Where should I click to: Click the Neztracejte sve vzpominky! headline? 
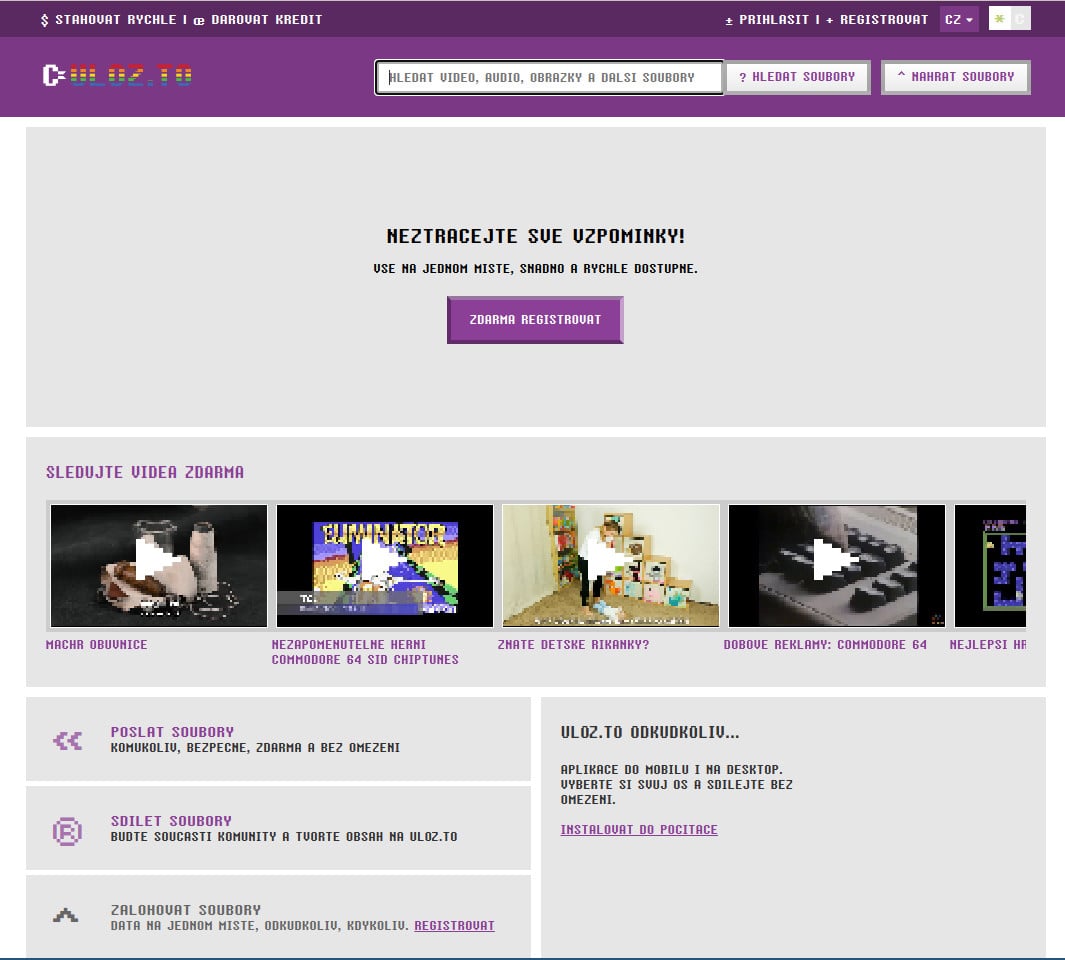(536, 236)
